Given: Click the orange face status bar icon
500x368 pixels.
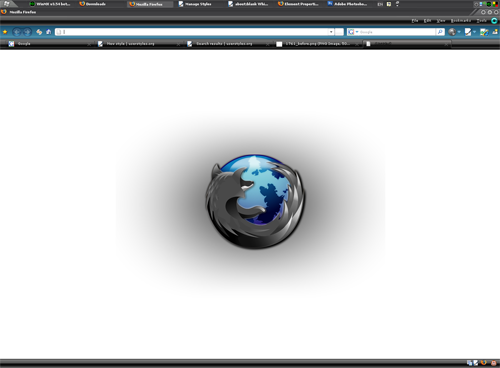Looking at the screenshot, I should [493, 363].
